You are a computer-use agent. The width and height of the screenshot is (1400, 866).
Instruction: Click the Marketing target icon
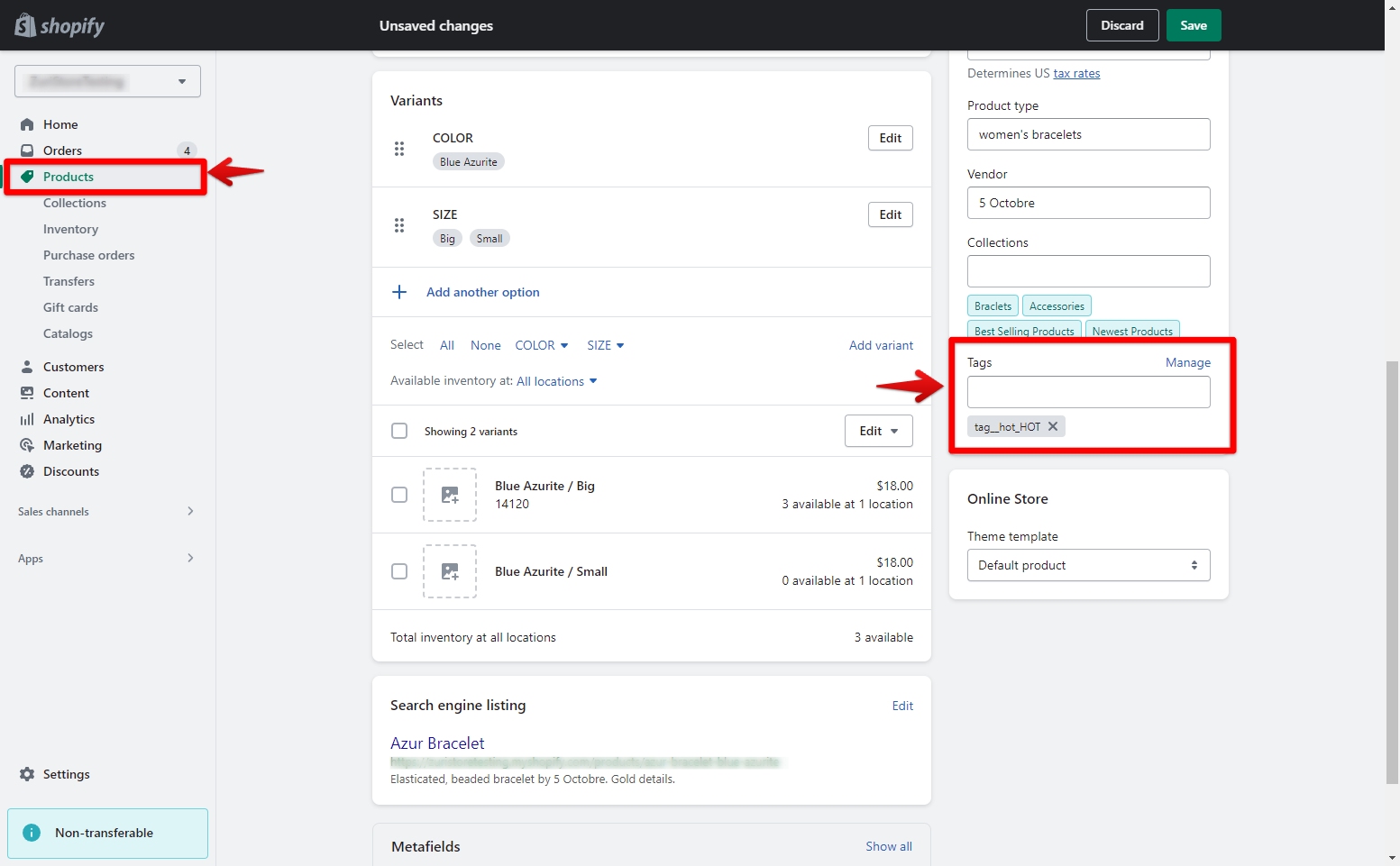tap(27, 445)
